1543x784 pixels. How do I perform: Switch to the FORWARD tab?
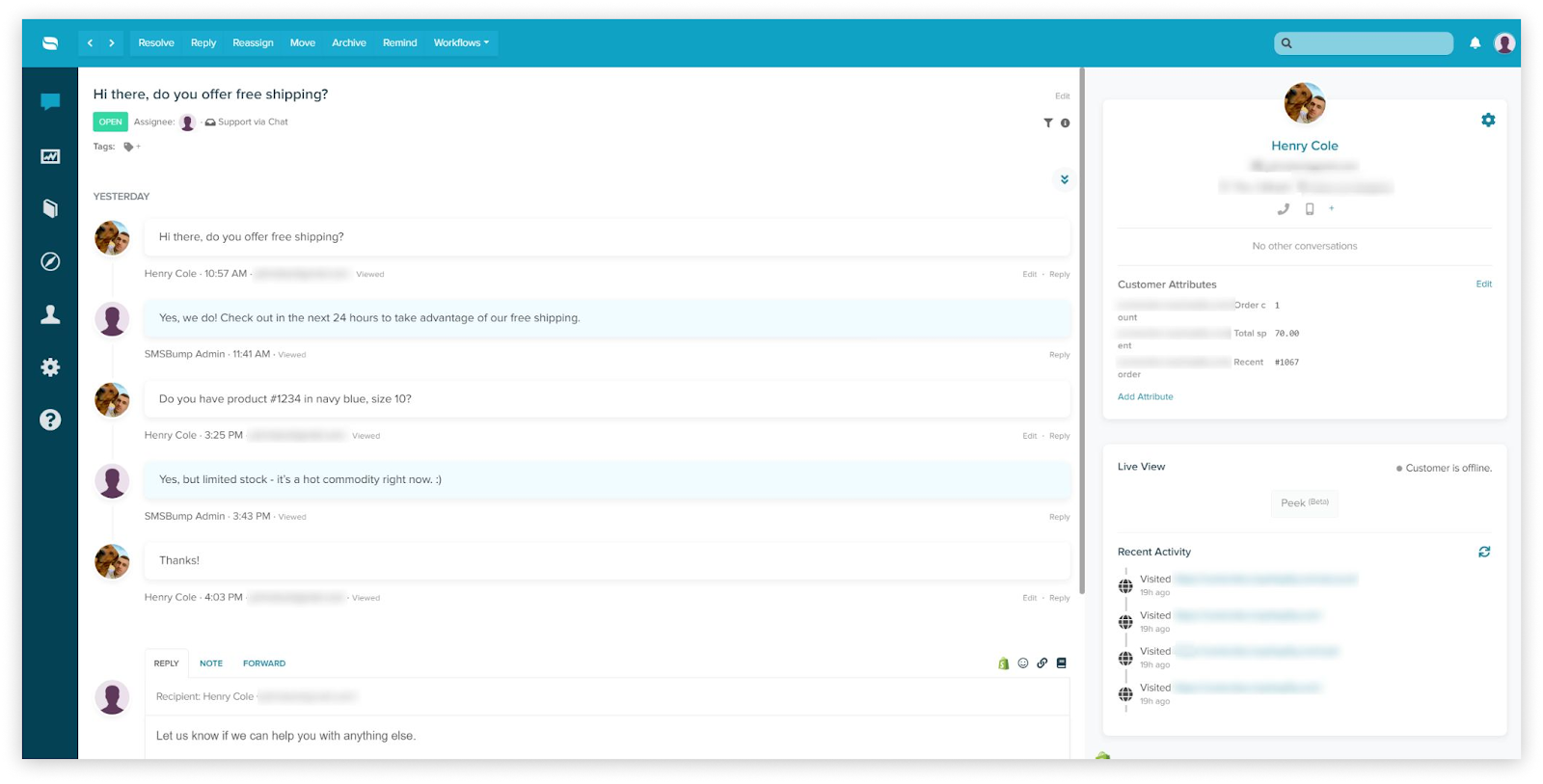tap(264, 663)
